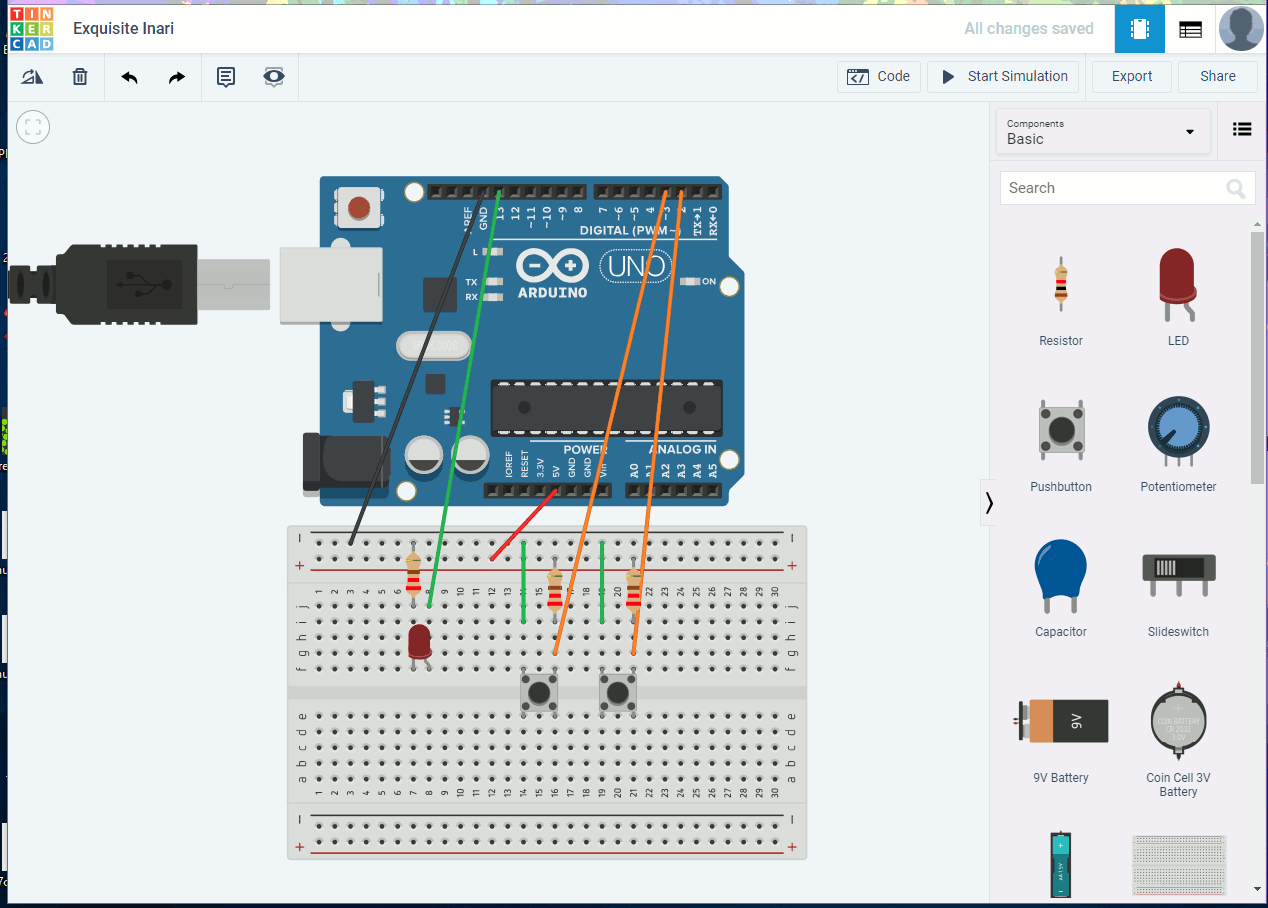Collapse the components panel with the chevron

point(989,502)
